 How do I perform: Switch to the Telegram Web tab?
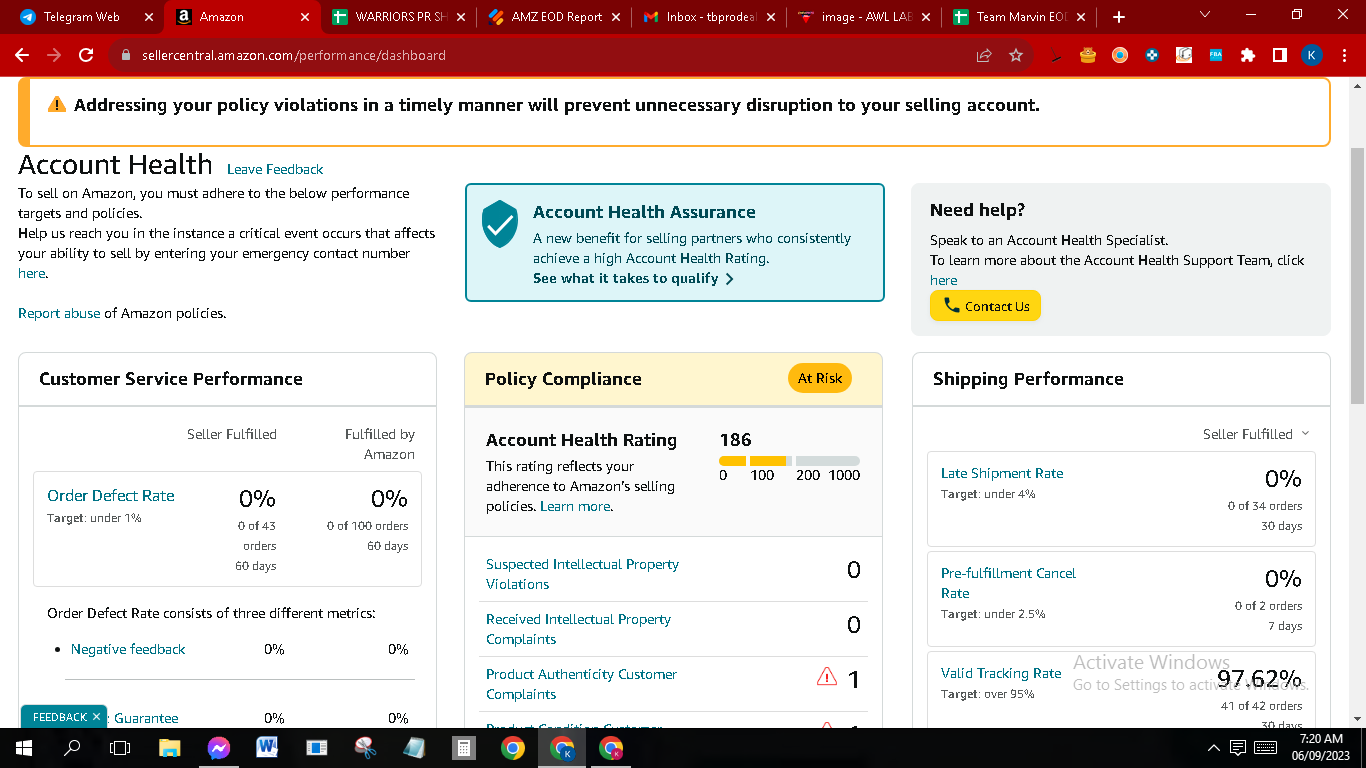click(x=84, y=17)
